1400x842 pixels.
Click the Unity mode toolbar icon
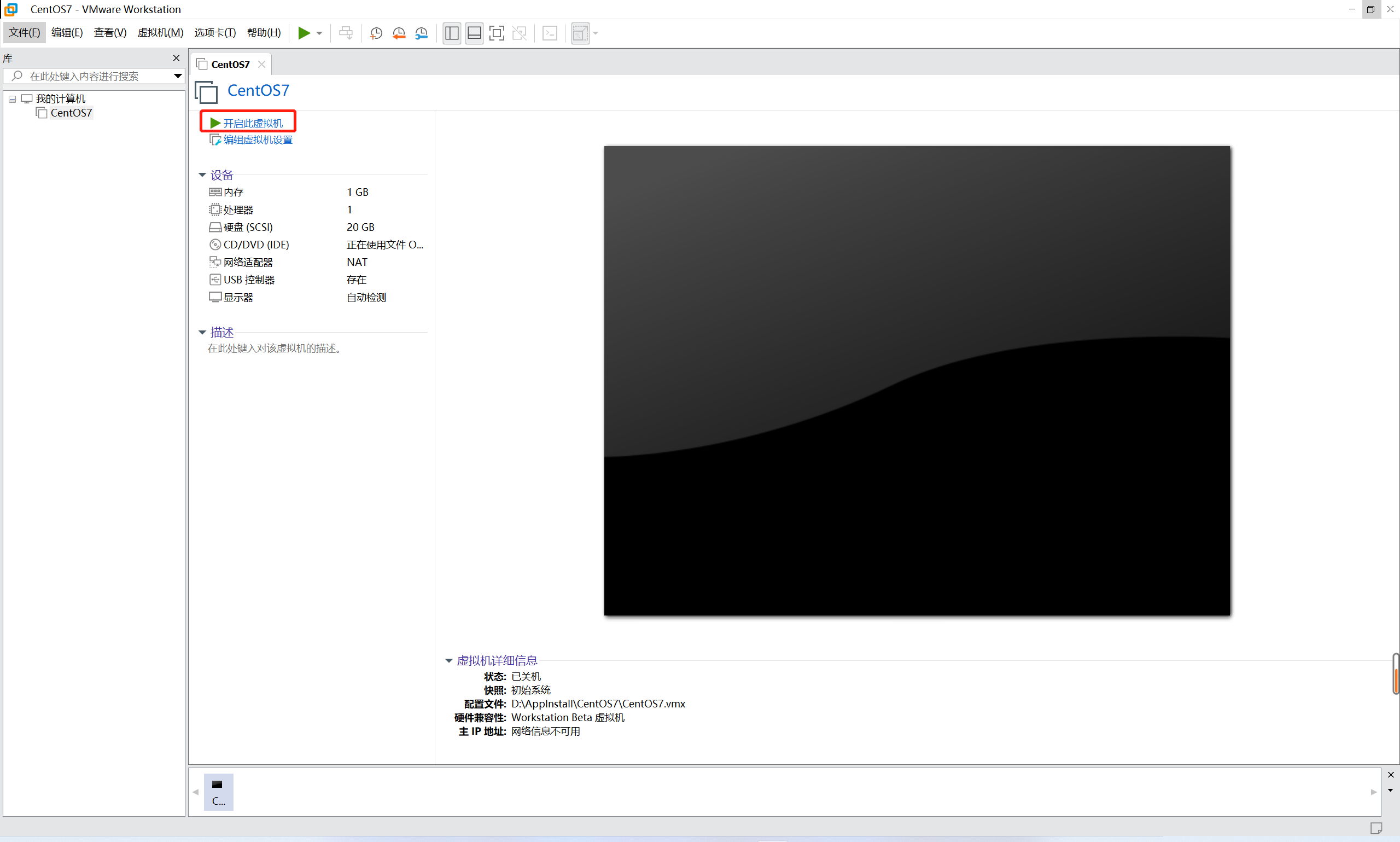click(x=519, y=33)
